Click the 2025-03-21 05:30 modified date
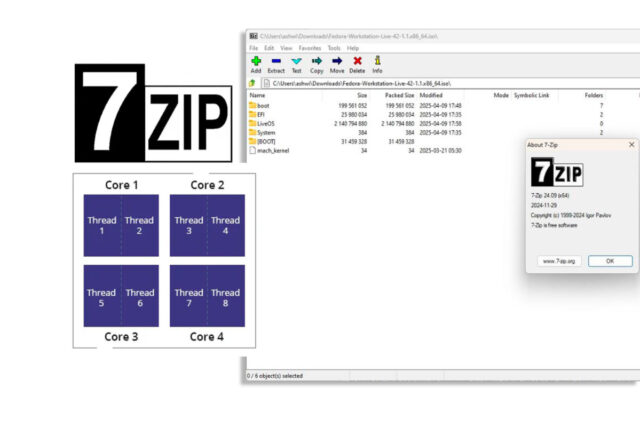 (440, 150)
